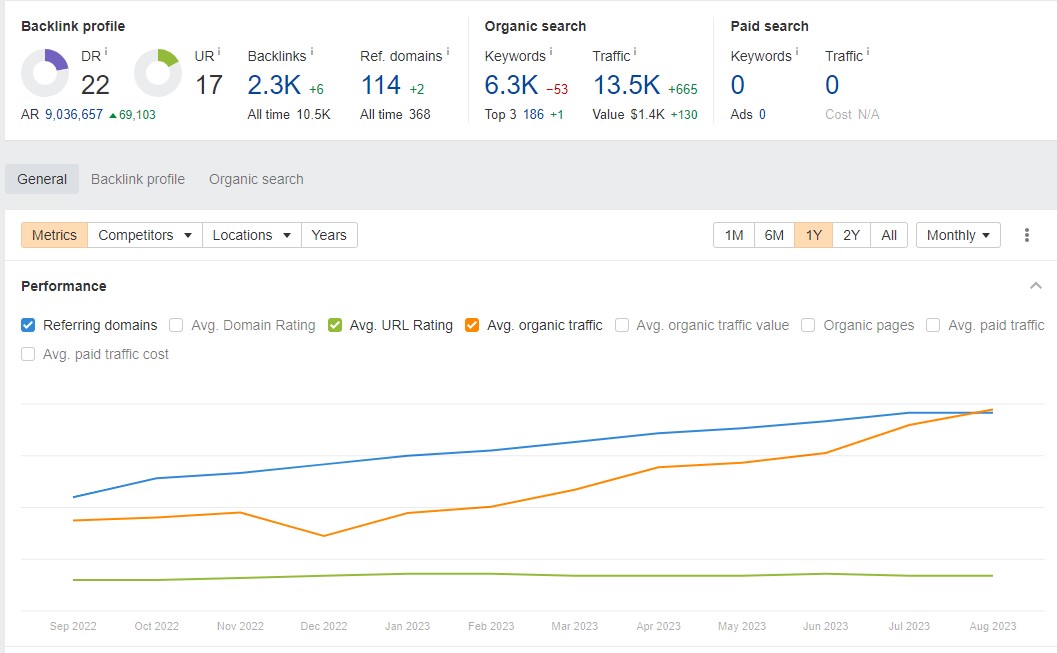The width and height of the screenshot is (1057, 653).
Task: Open the organic Keywords 6.3K link
Action: coord(512,85)
